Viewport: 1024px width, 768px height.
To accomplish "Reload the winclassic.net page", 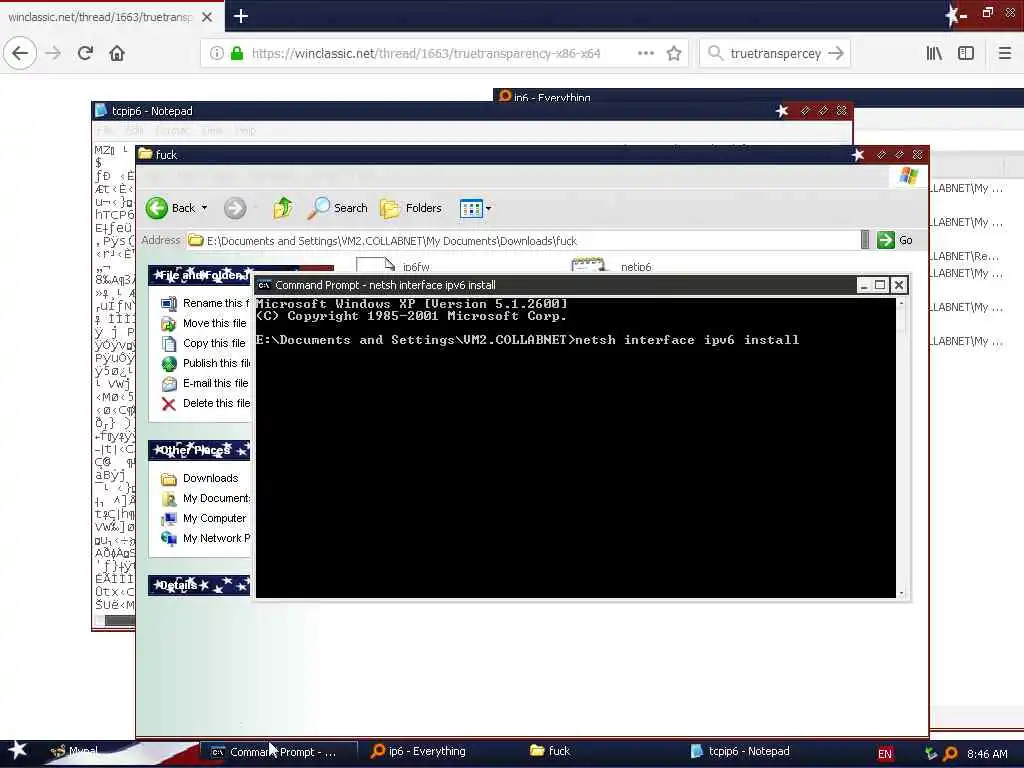I will click(85, 53).
